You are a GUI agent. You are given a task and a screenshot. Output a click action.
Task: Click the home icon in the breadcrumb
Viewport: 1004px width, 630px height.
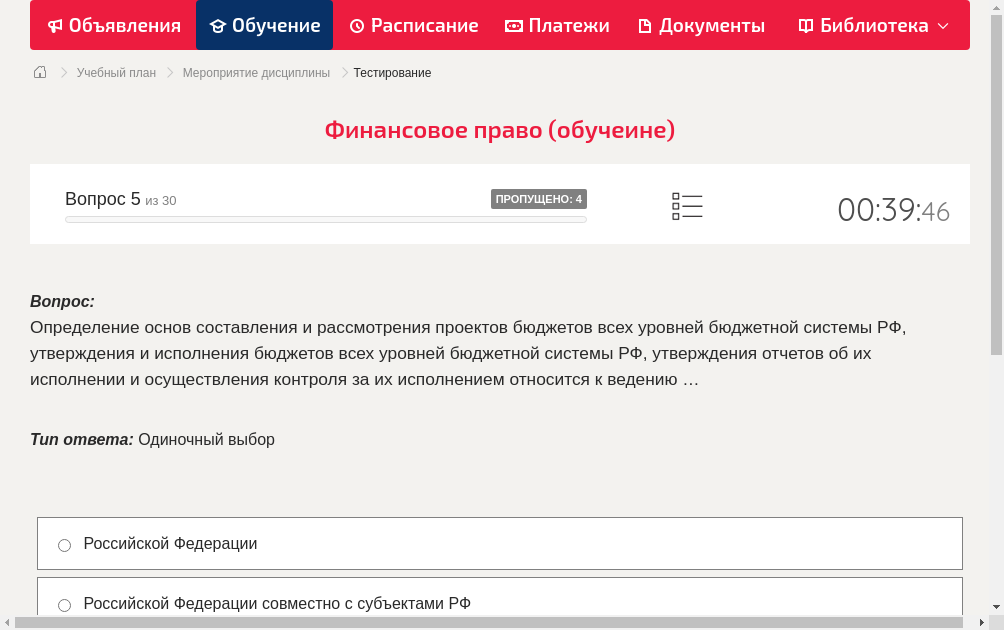point(39,71)
